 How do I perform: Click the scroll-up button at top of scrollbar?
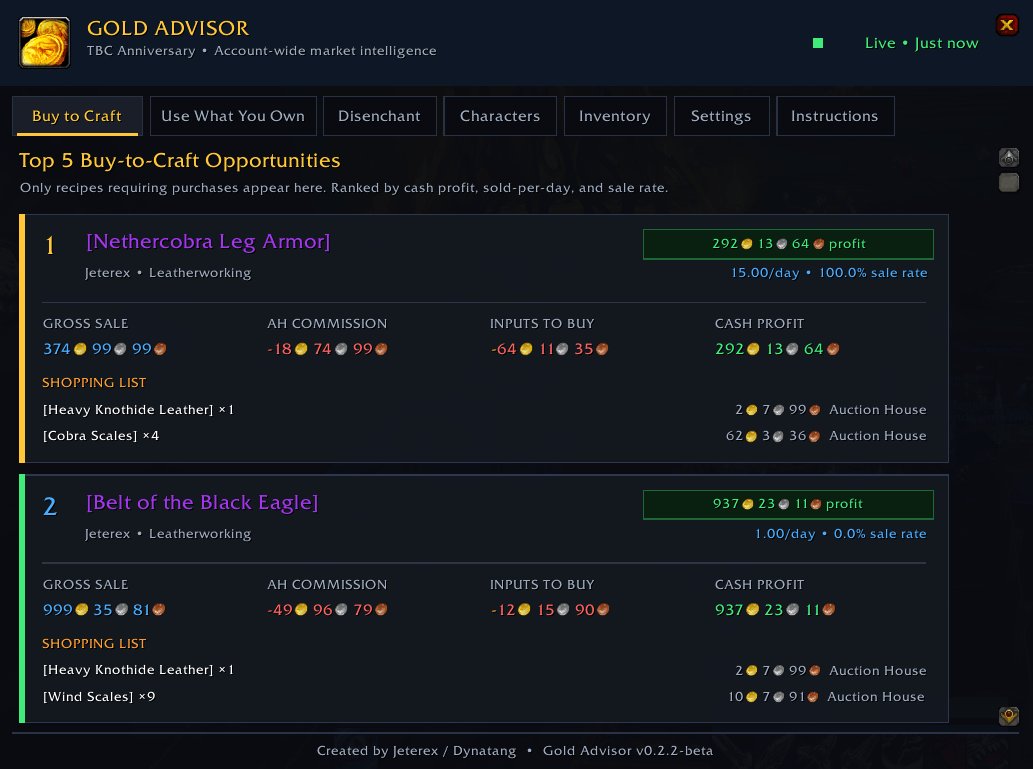(x=1009, y=157)
